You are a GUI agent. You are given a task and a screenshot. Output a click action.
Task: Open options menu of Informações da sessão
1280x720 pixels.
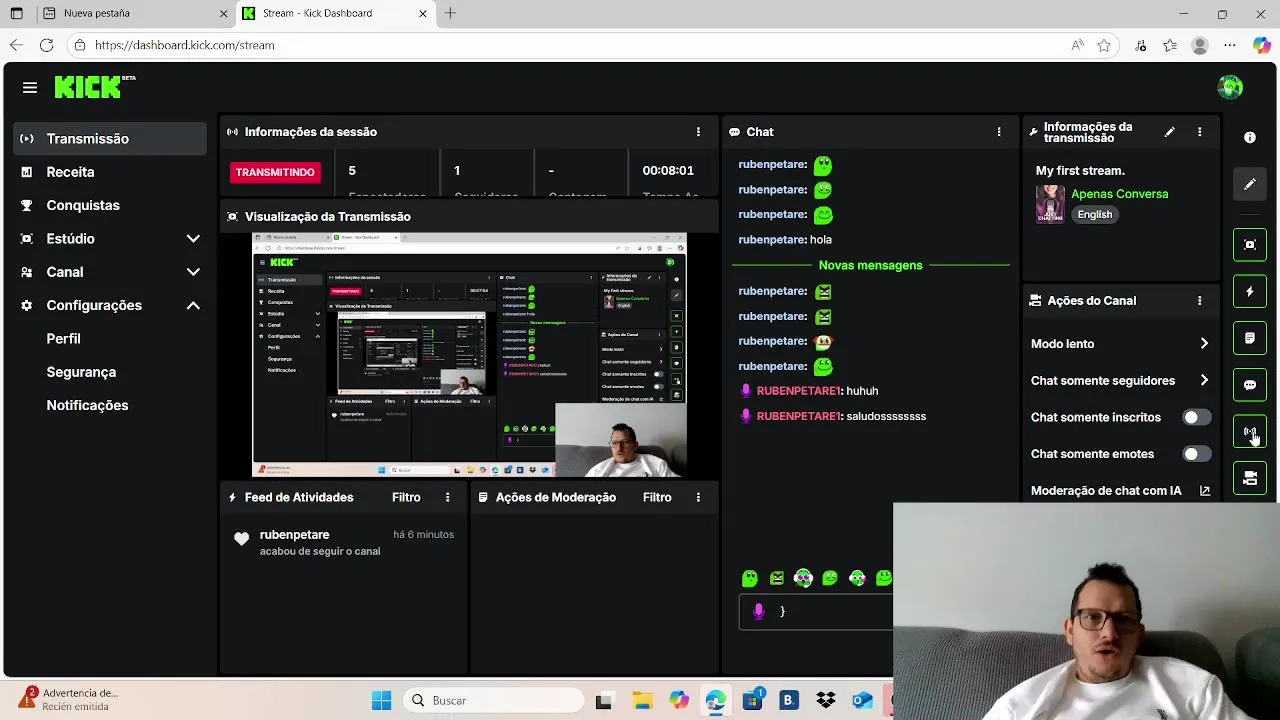click(698, 132)
